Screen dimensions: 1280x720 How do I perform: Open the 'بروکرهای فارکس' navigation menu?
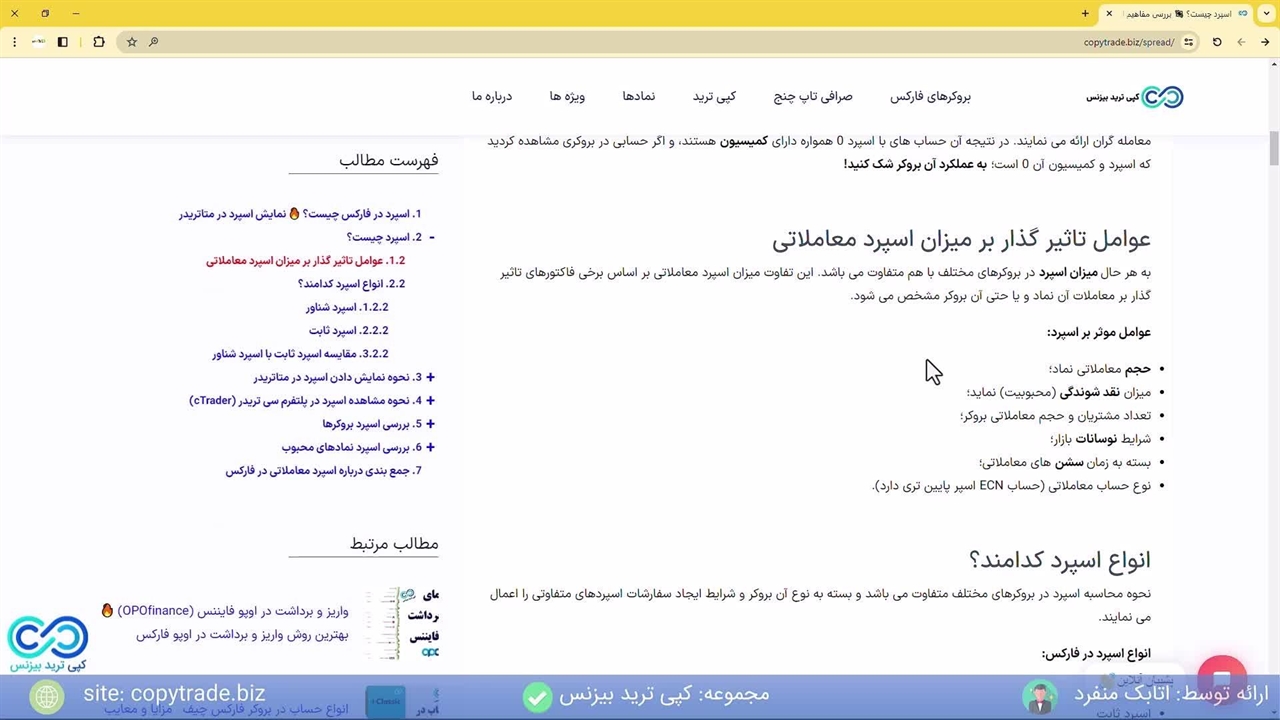pyautogui.click(x=930, y=97)
